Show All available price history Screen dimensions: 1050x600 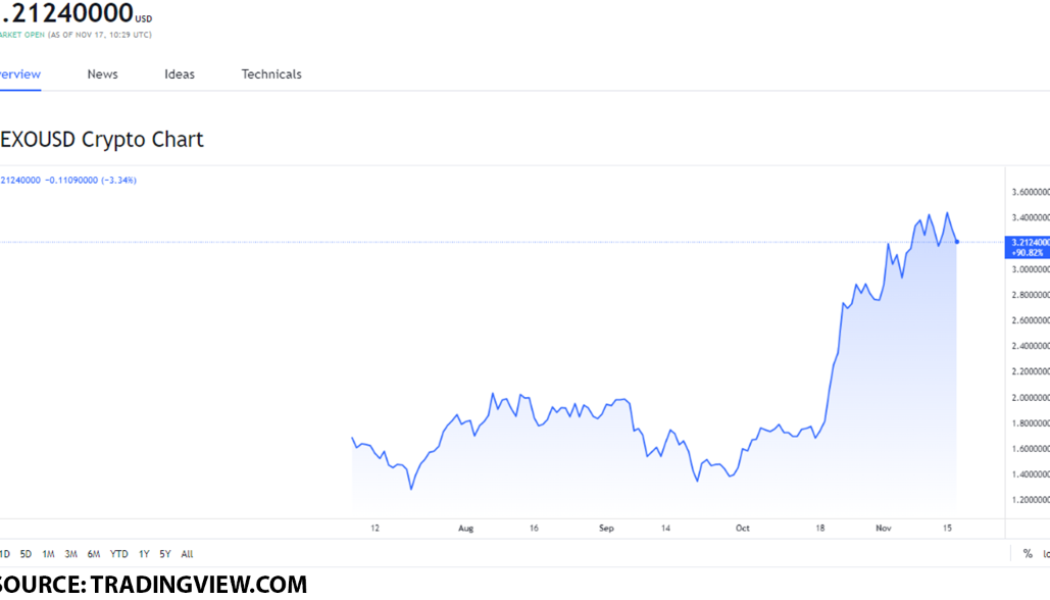(x=186, y=553)
